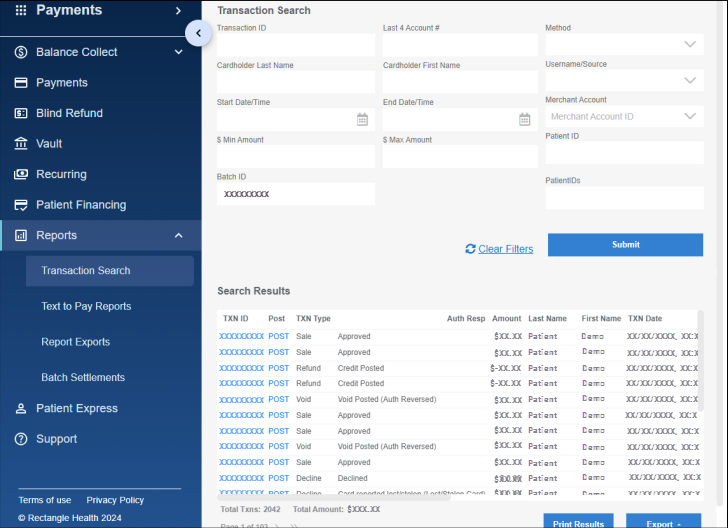Click the Recurring payments icon
Viewport: 728px width, 528px height.
click(20, 174)
